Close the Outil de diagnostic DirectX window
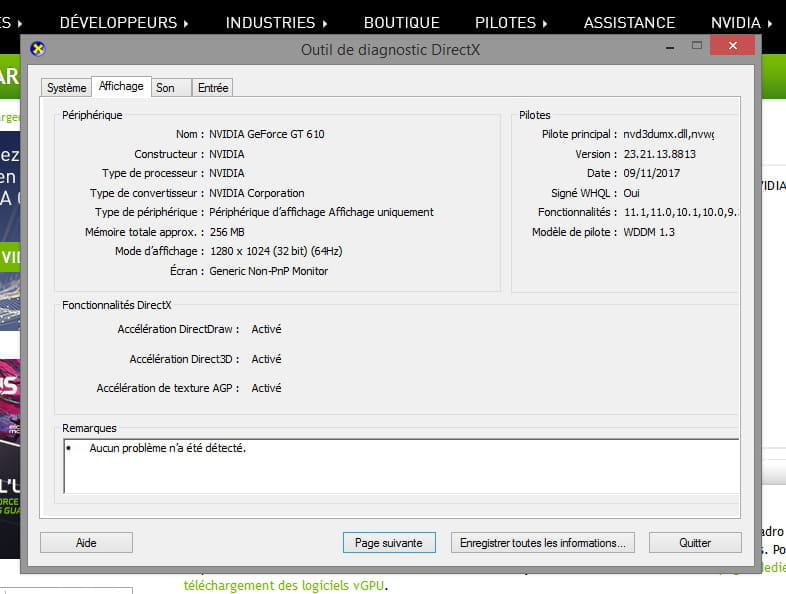Screen dimensions: 786x594 [x=732, y=46]
